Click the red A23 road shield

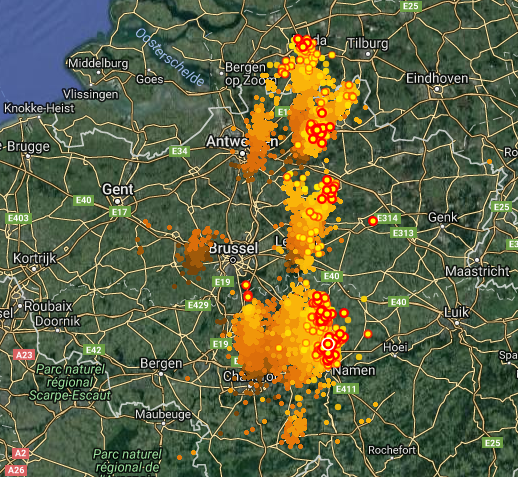point(24,355)
